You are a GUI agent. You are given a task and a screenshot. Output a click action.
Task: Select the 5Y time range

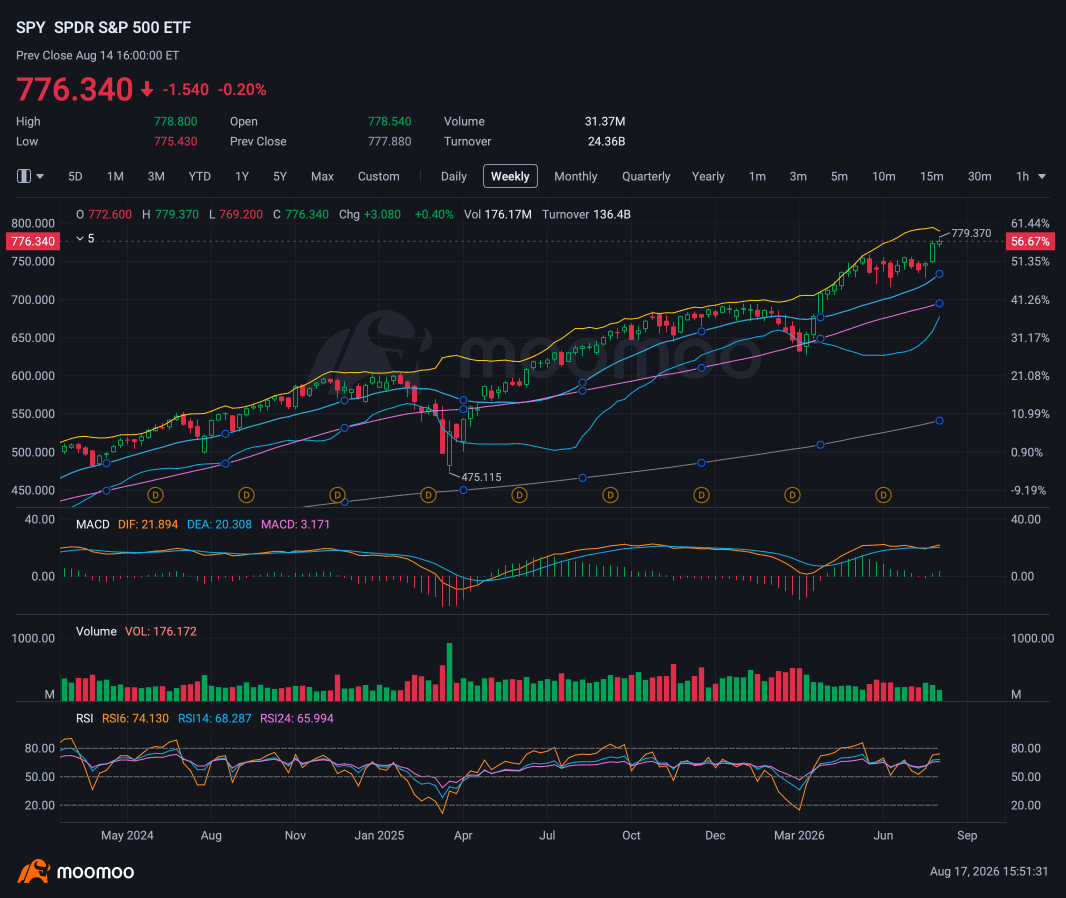[x=279, y=176]
